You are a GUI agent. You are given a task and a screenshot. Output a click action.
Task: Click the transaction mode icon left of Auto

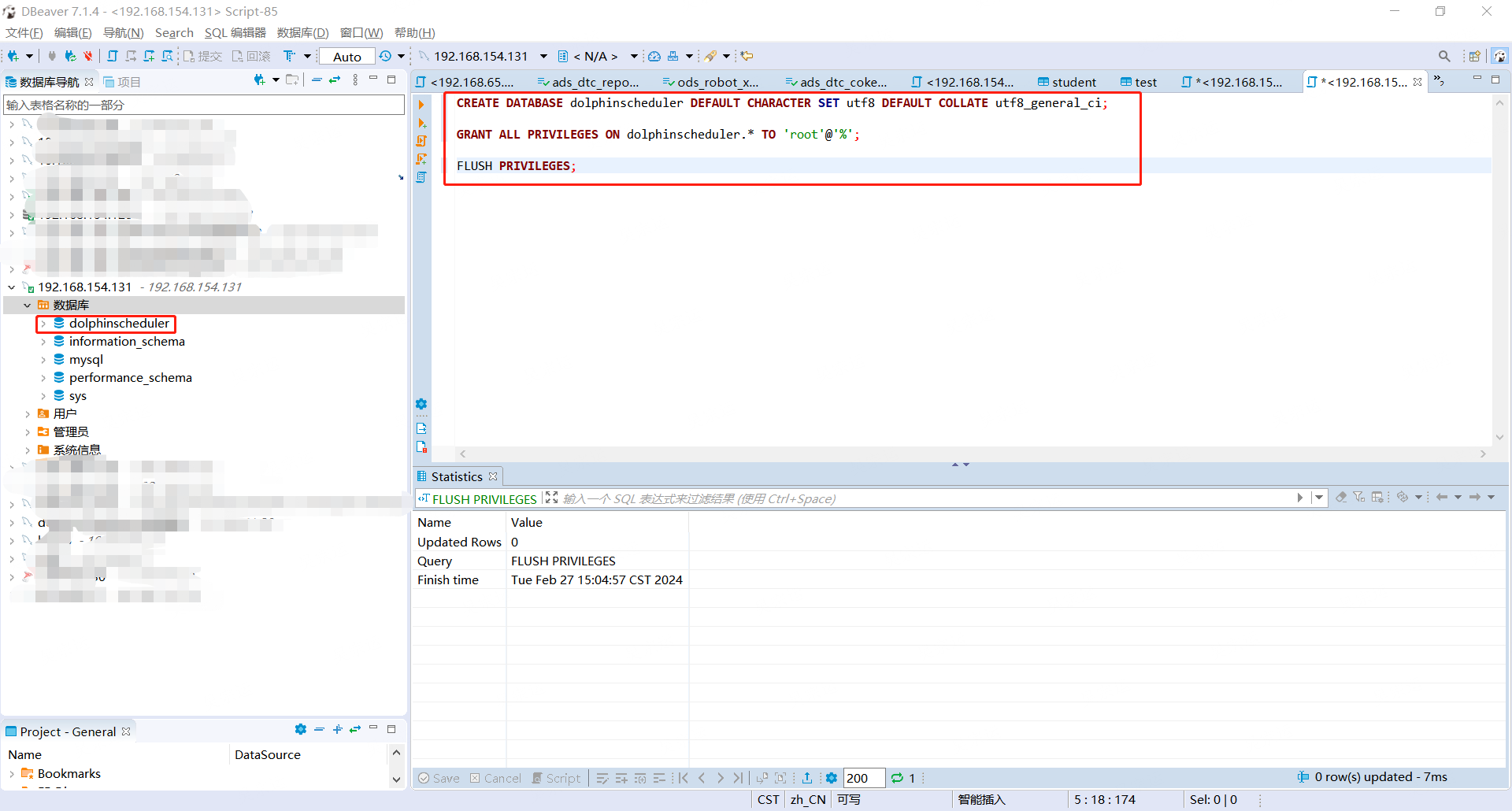290,56
